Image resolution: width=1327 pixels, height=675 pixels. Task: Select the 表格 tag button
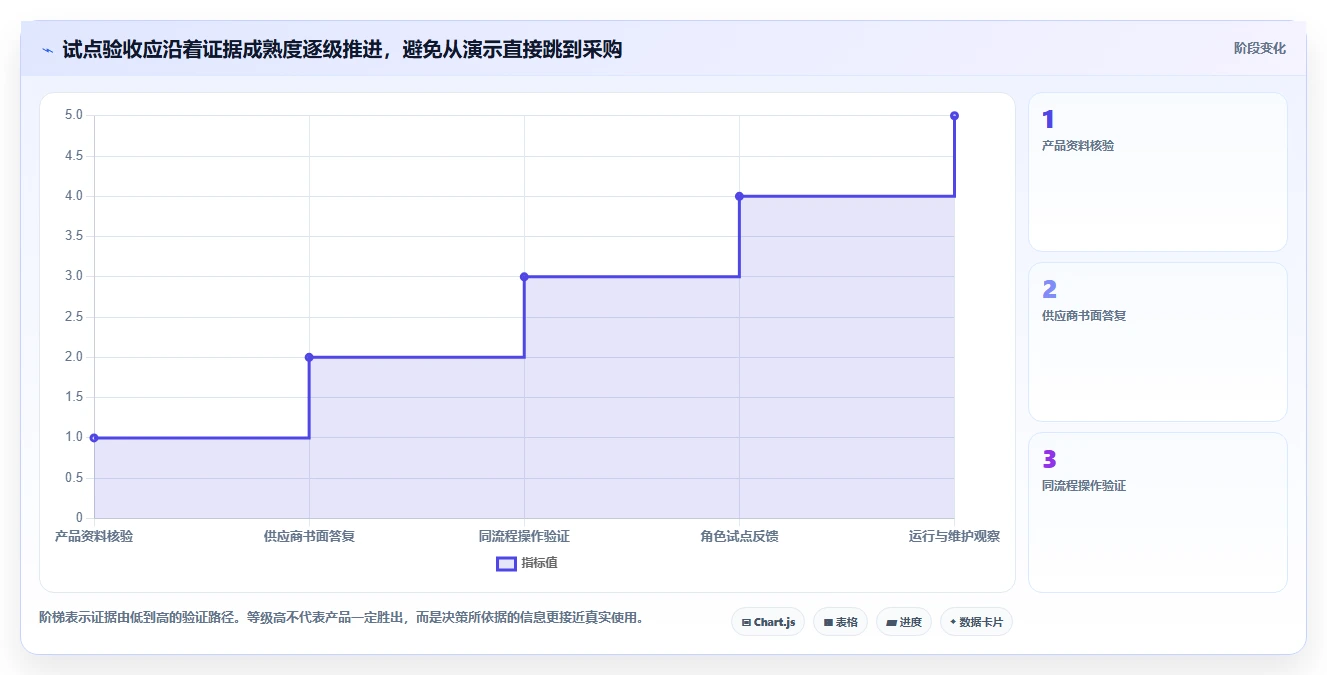pyautogui.click(x=840, y=622)
